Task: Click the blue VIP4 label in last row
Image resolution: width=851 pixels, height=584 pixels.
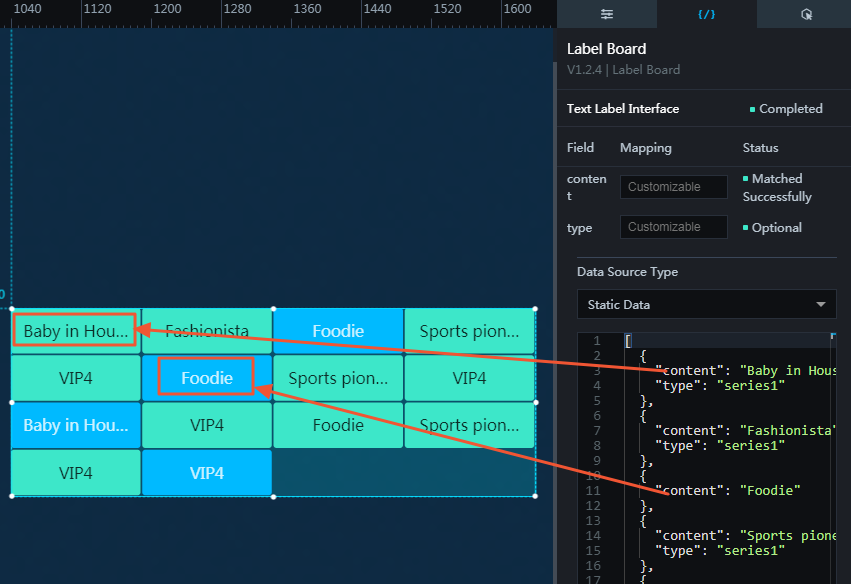Action: 207,473
